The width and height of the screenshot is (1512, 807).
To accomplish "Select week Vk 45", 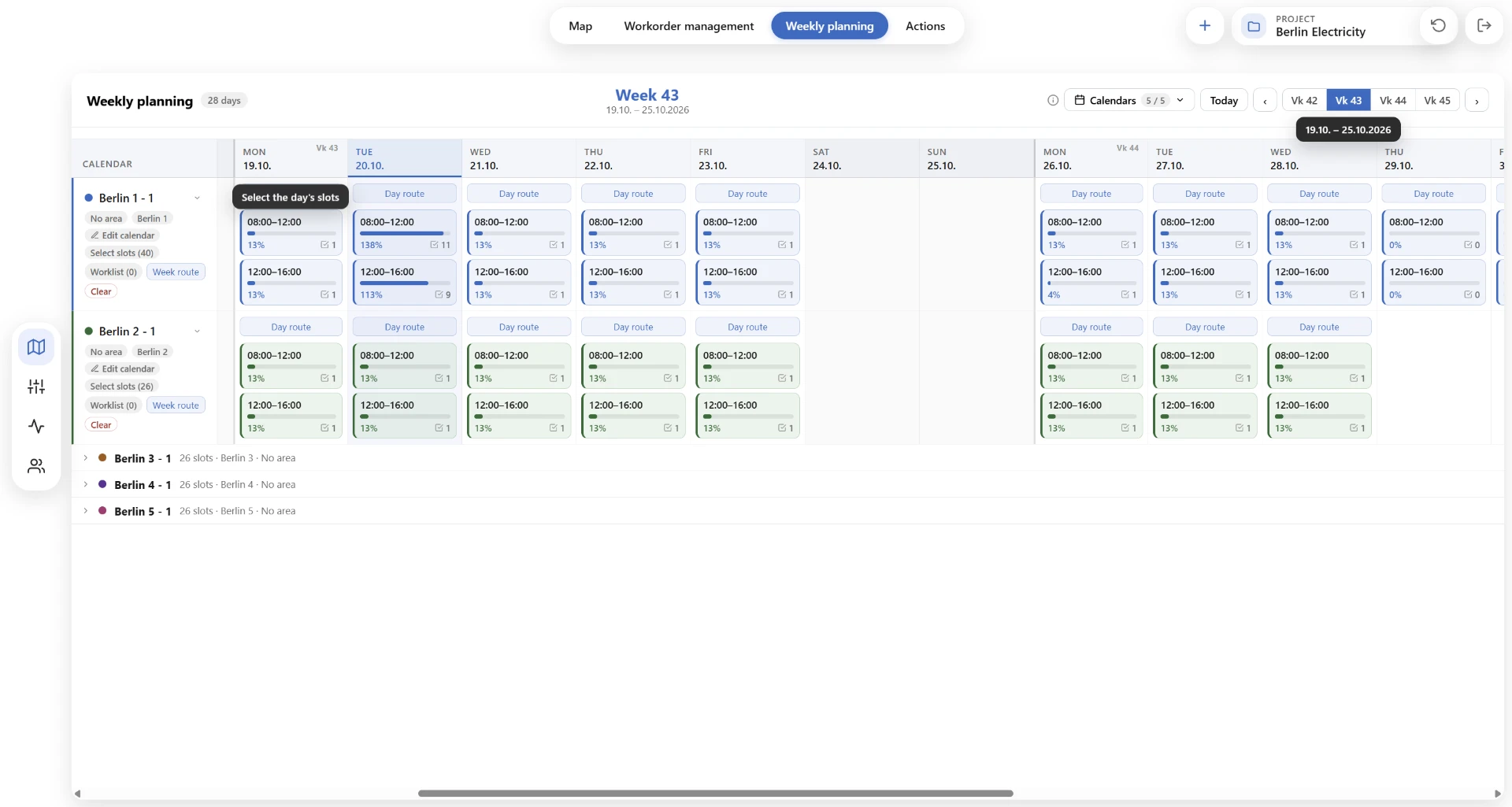I will [x=1437, y=101].
